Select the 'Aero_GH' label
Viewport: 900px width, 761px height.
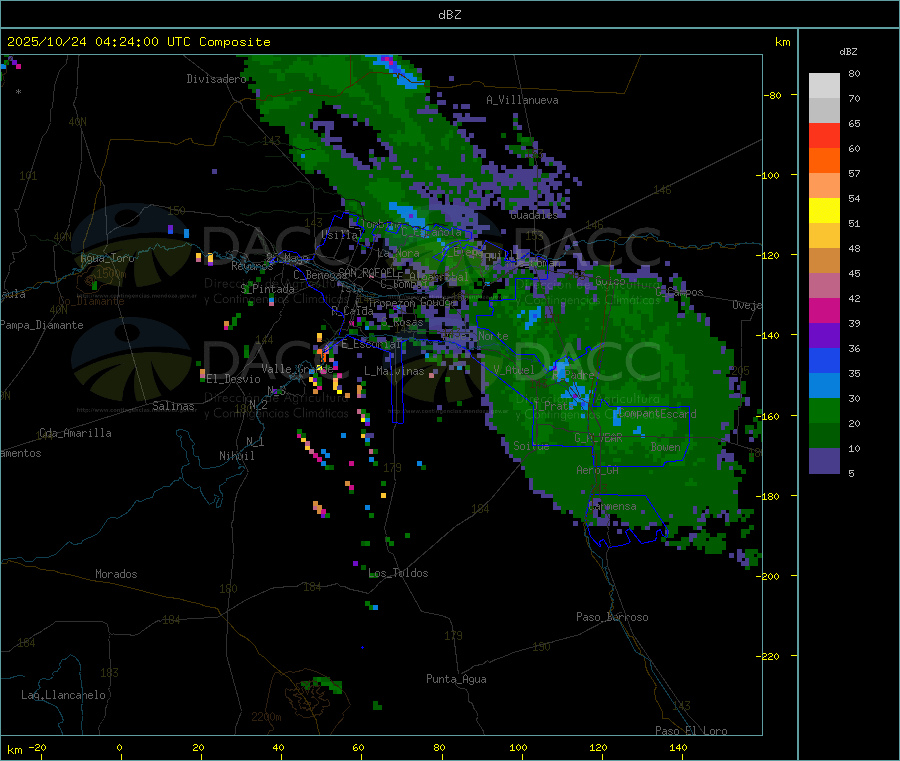point(598,471)
